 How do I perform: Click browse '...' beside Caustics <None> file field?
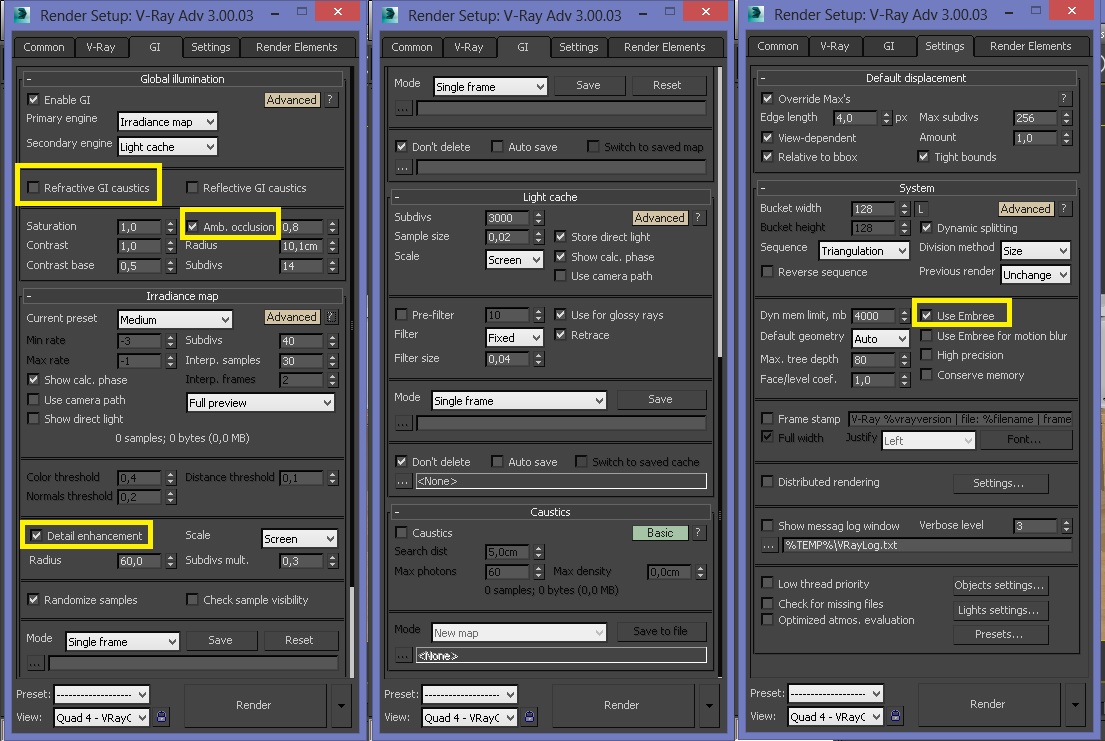[x=402, y=656]
